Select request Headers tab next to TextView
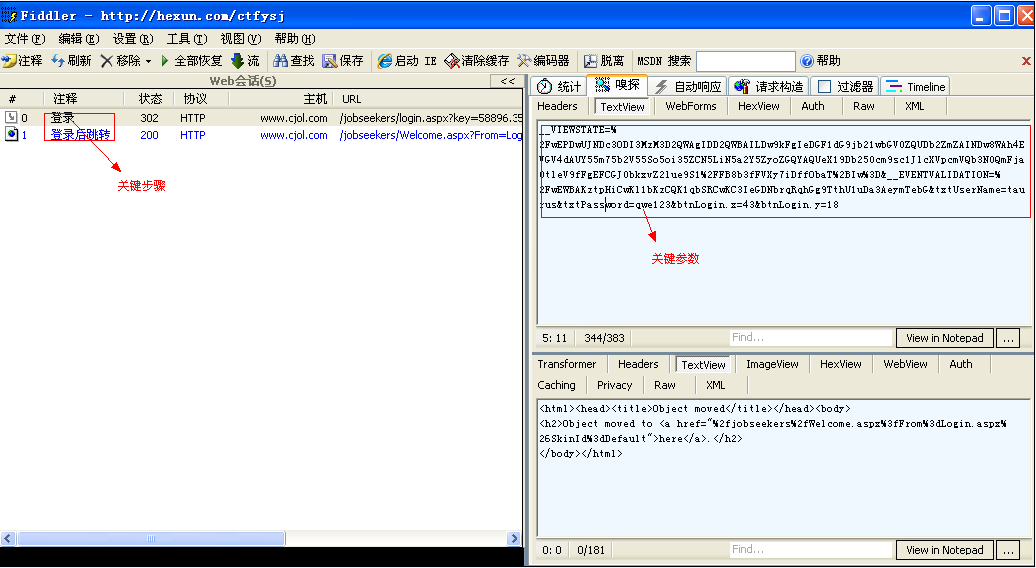 [x=557, y=106]
